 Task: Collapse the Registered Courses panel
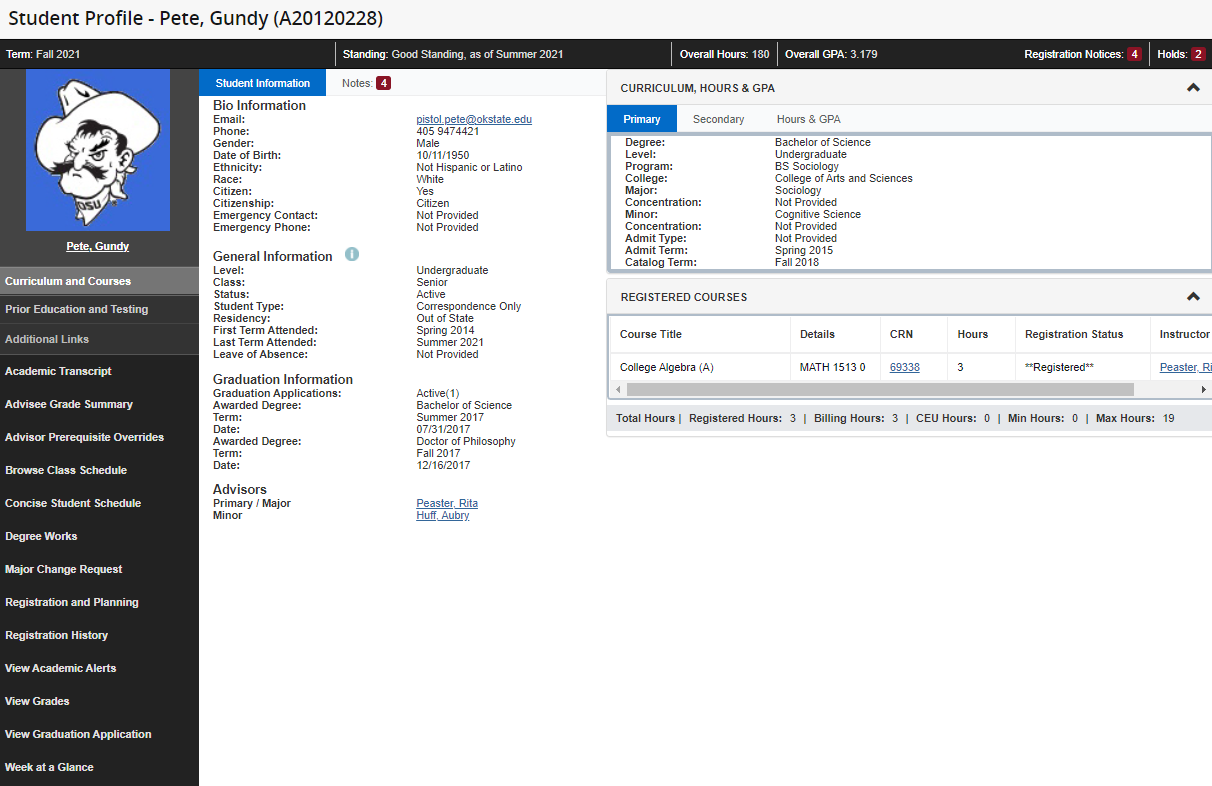click(1192, 296)
